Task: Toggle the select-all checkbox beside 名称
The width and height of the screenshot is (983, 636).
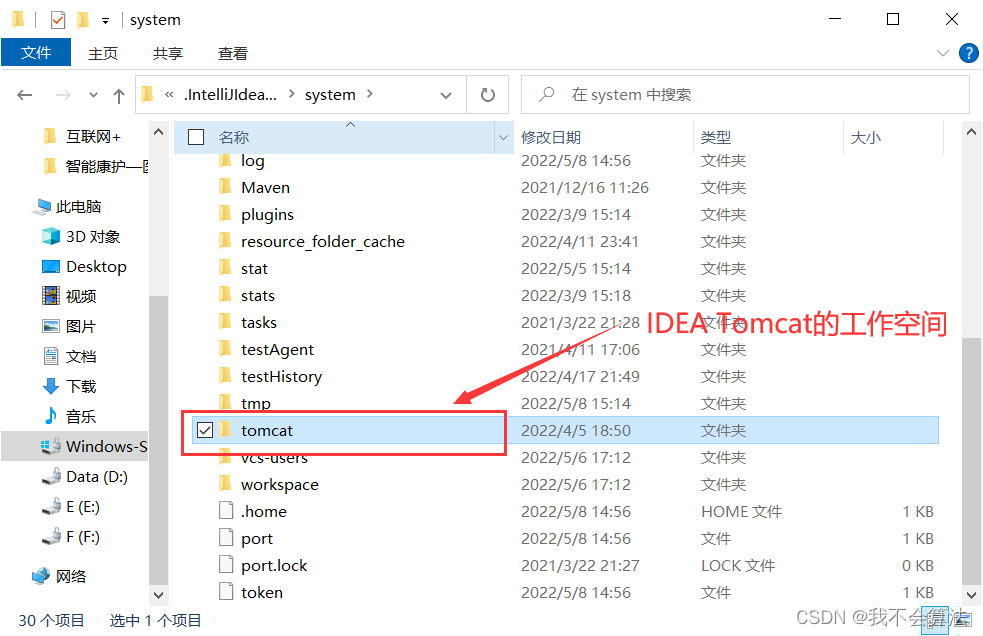Action: pyautogui.click(x=196, y=137)
